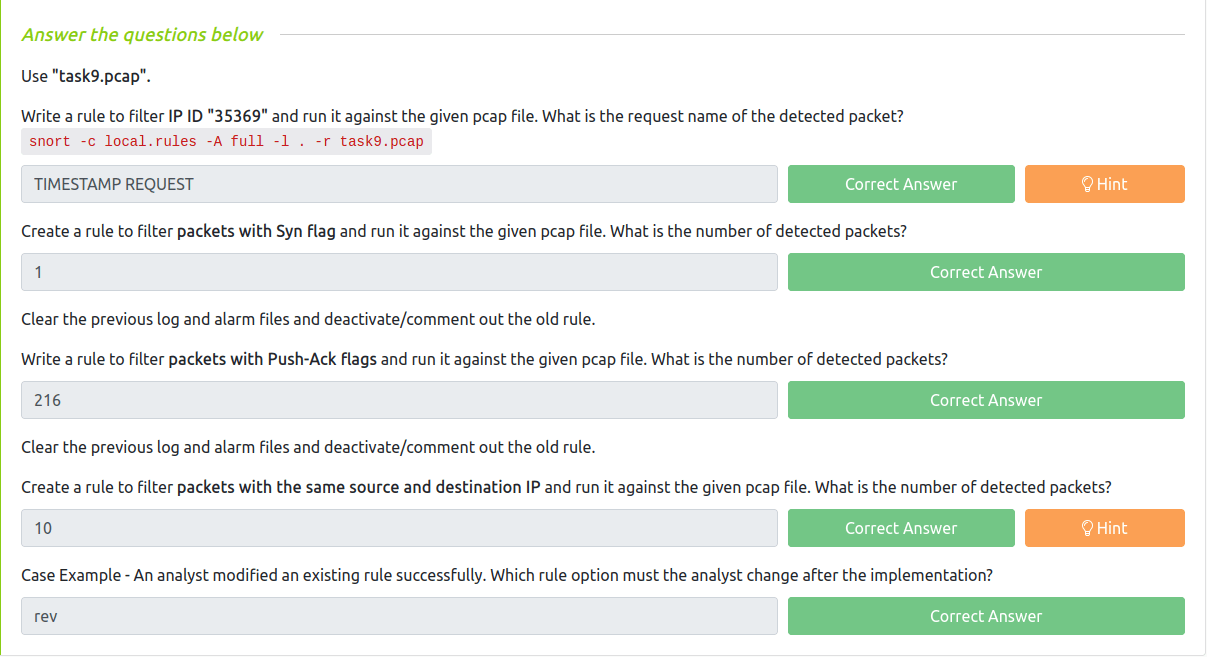This screenshot has width=1207, height=657.
Task: Focus the answer field containing rev
Action: [x=399, y=616]
